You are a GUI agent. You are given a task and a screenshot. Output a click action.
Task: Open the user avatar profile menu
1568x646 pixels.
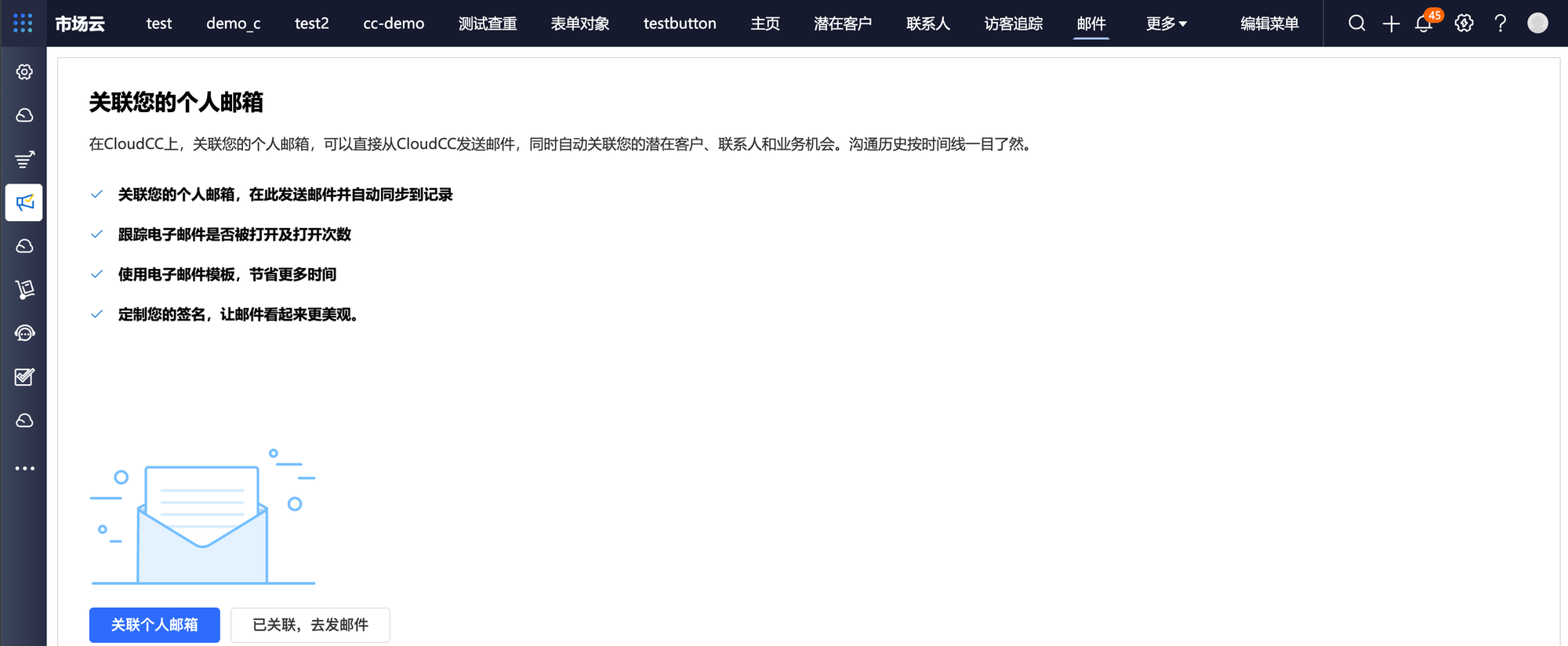(x=1537, y=24)
